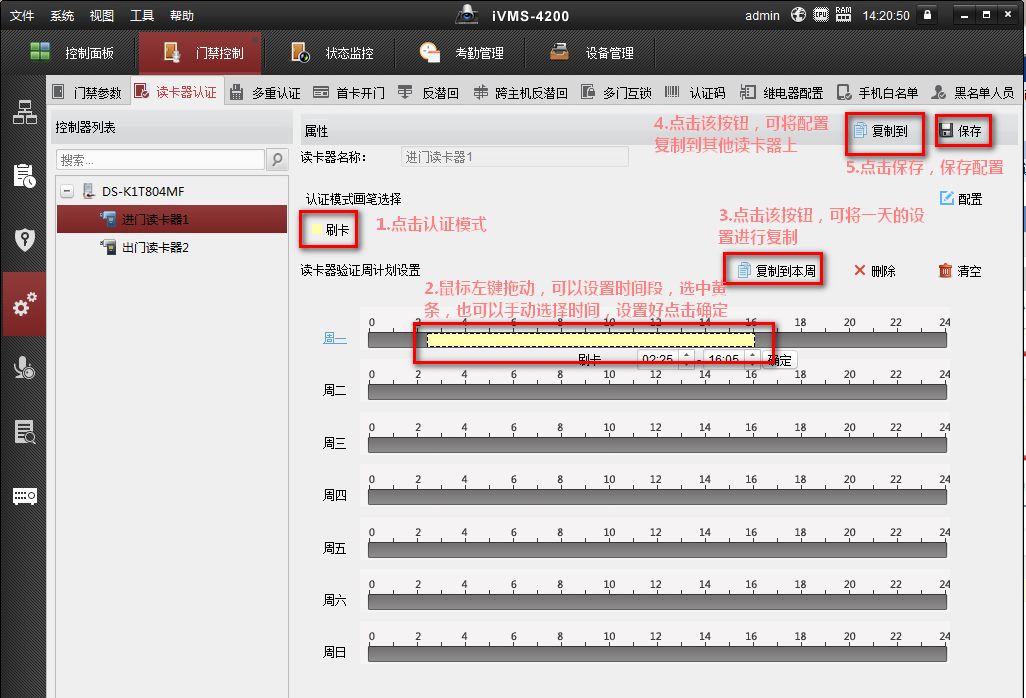Click the 配置 edit button
This screenshot has height=698, width=1026.
[x=961, y=199]
